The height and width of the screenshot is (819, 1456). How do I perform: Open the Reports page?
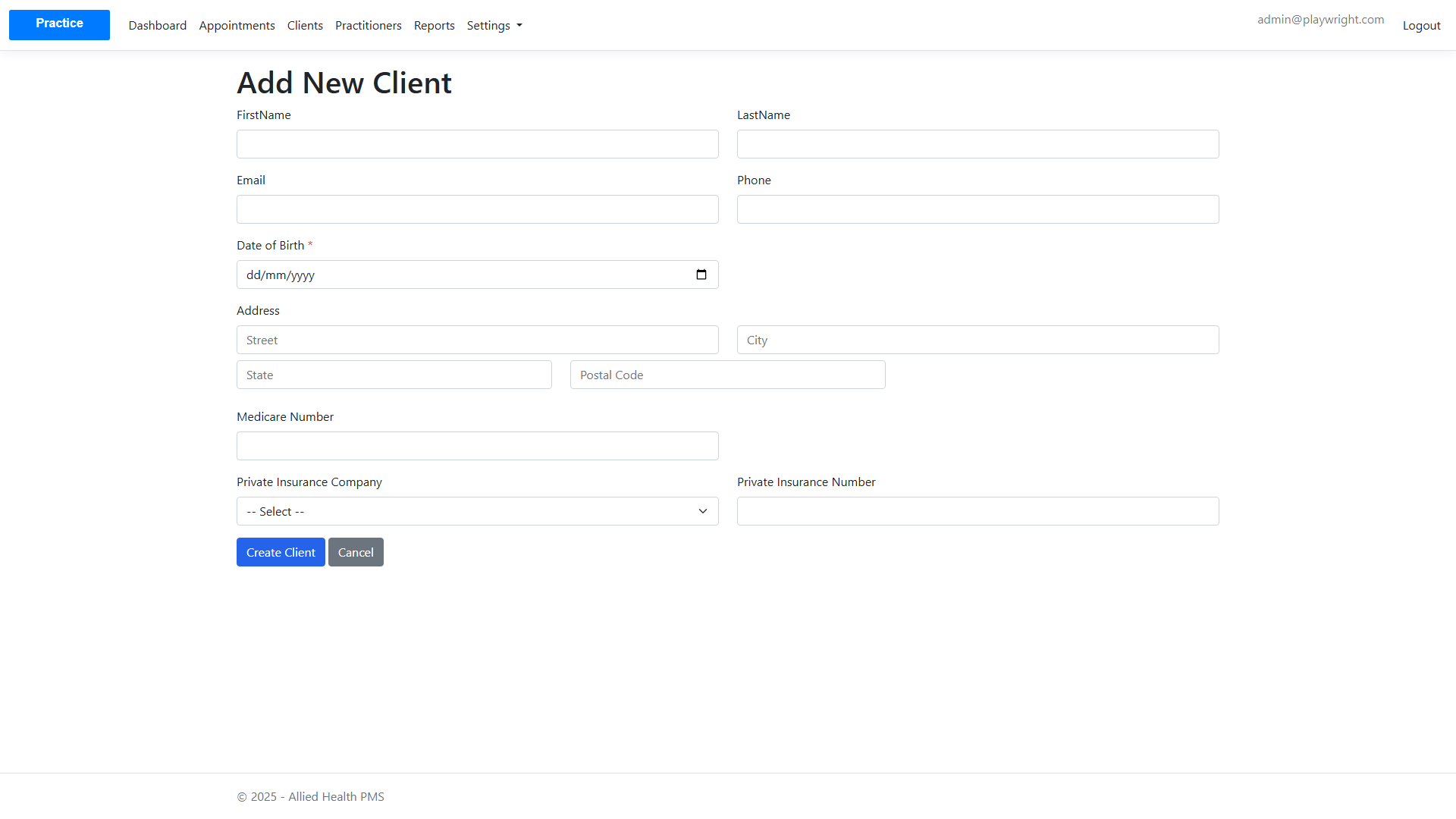[x=435, y=25]
